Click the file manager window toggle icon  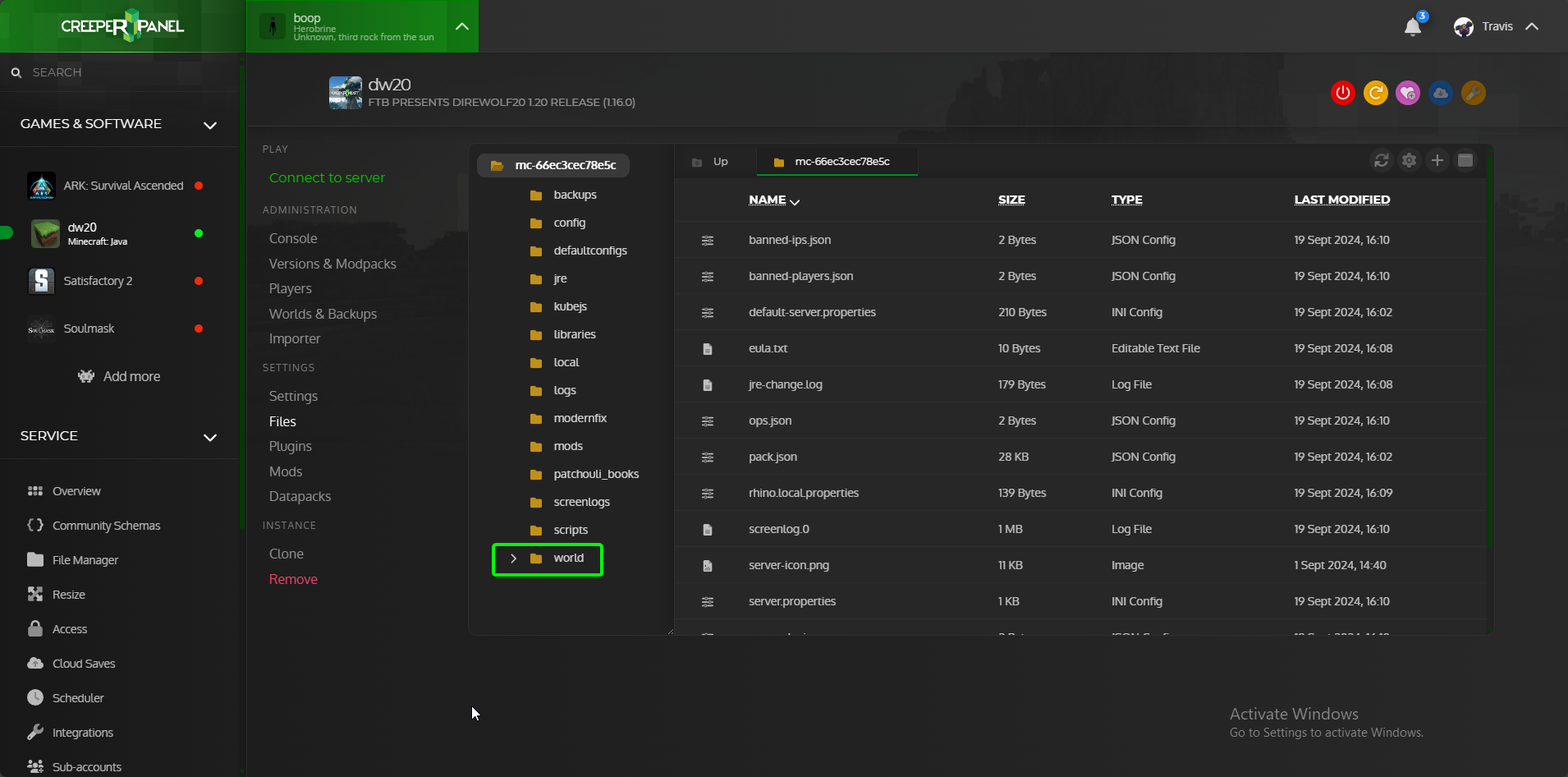[x=1465, y=160]
